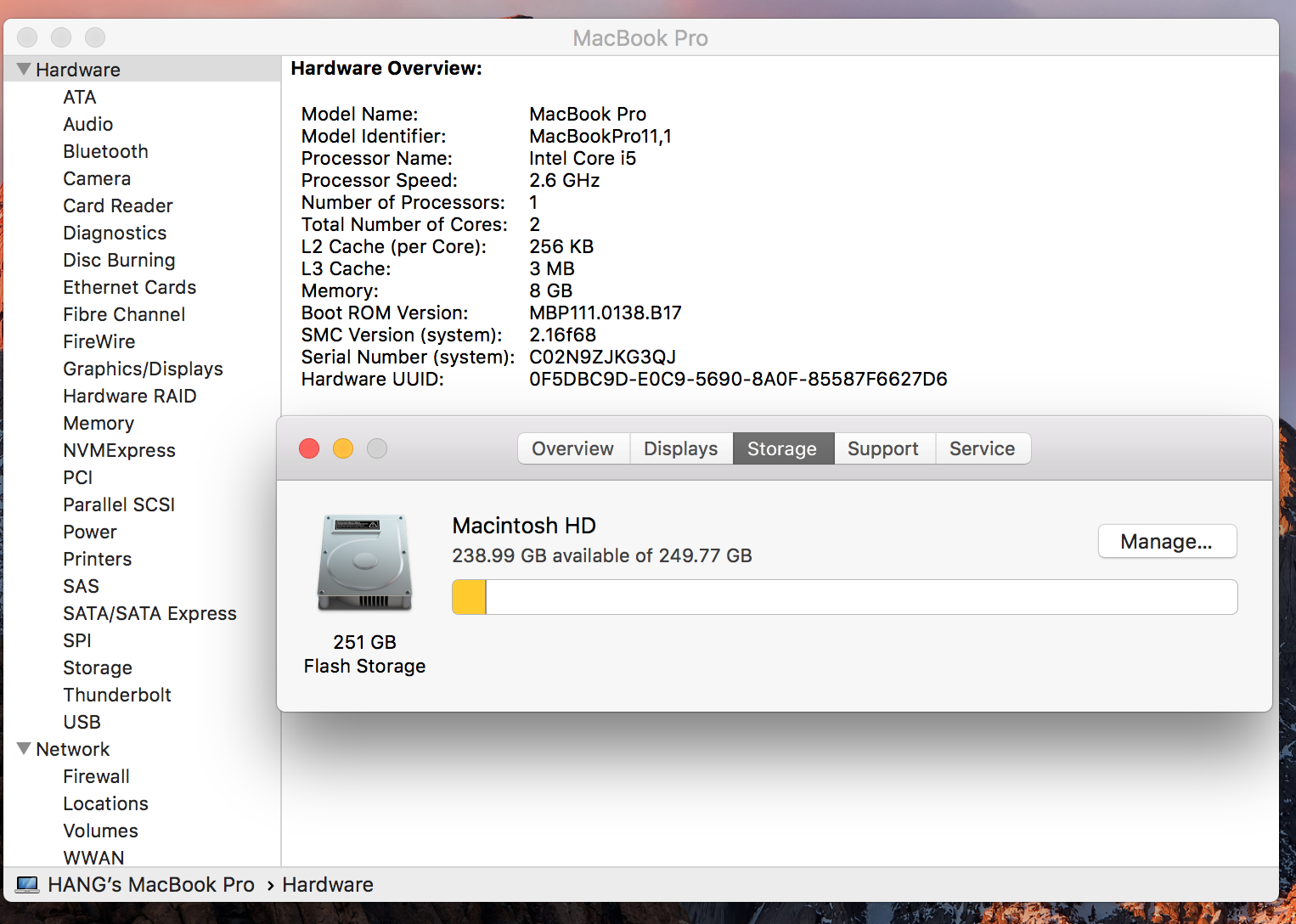The image size is (1296, 924).
Task: Collapse the Hardware section triangle
Action: click(24, 69)
